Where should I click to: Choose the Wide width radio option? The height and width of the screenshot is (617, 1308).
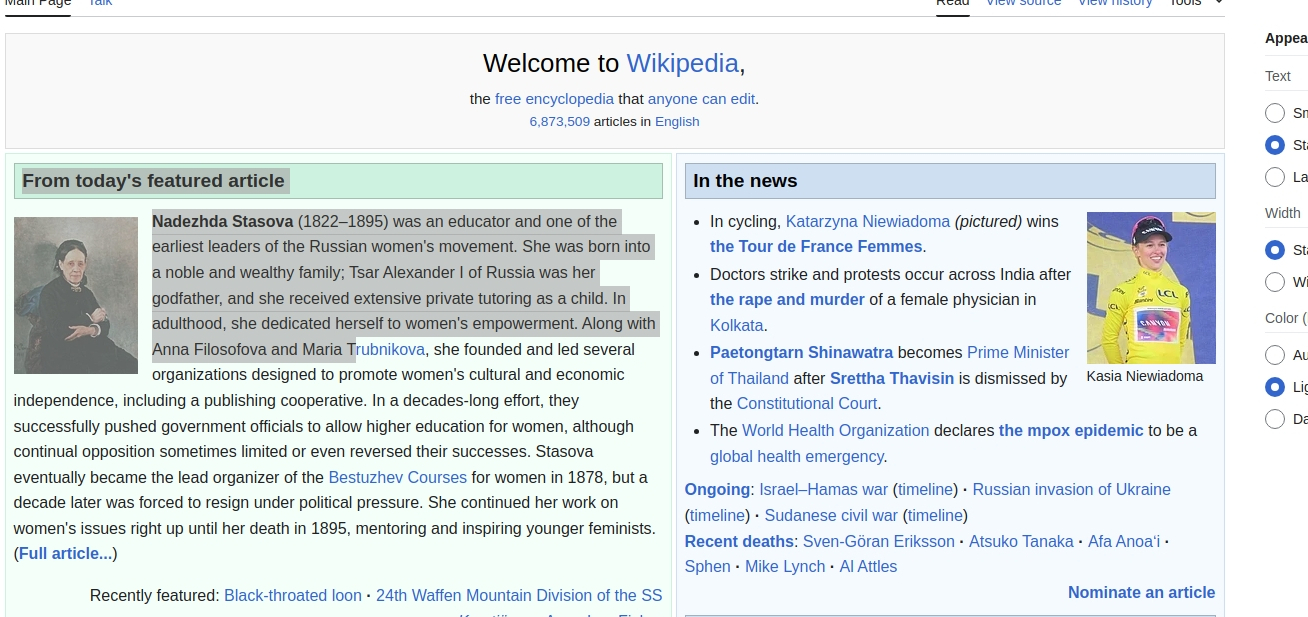click(x=1275, y=282)
